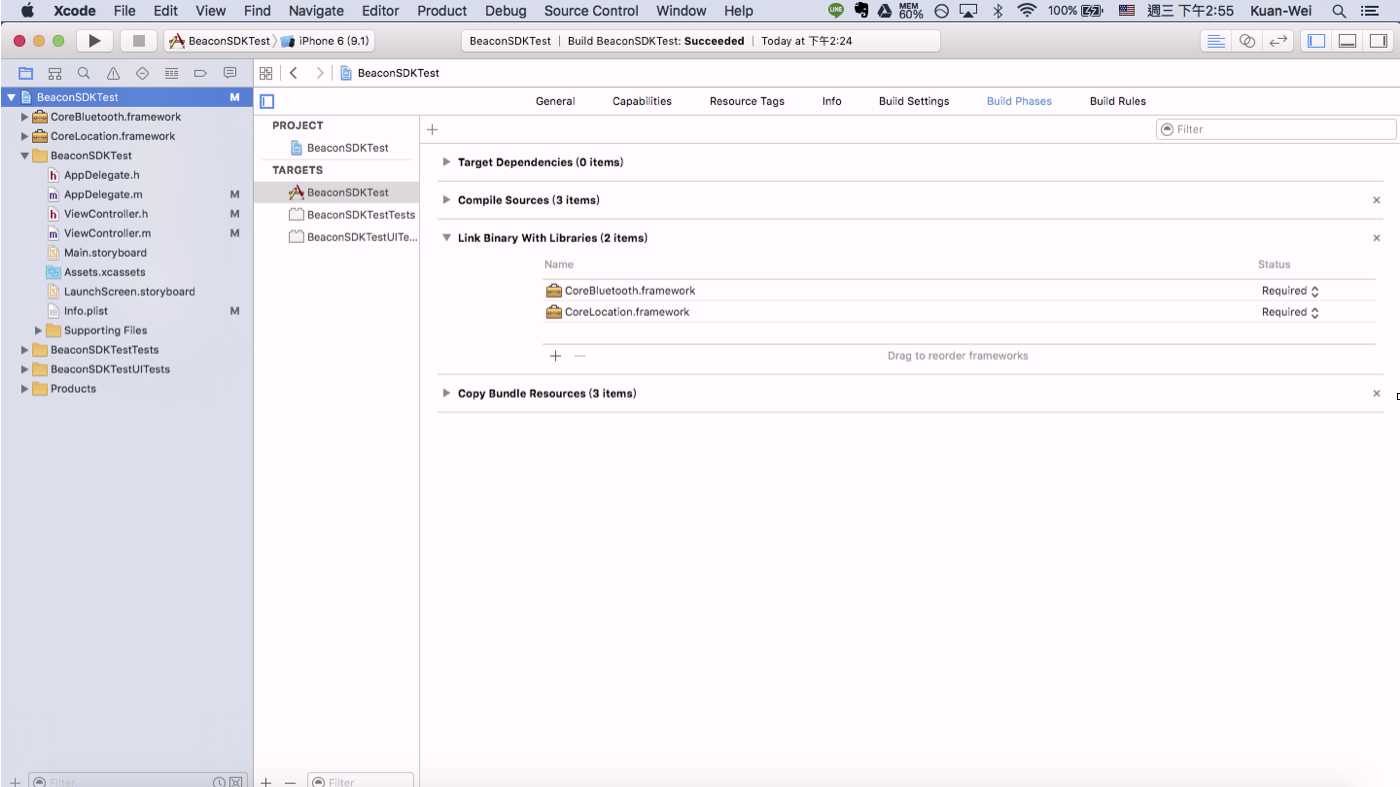Open the Breakpoint navigator icon
This screenshot has height=787, width=1400.
click(200, 73)
